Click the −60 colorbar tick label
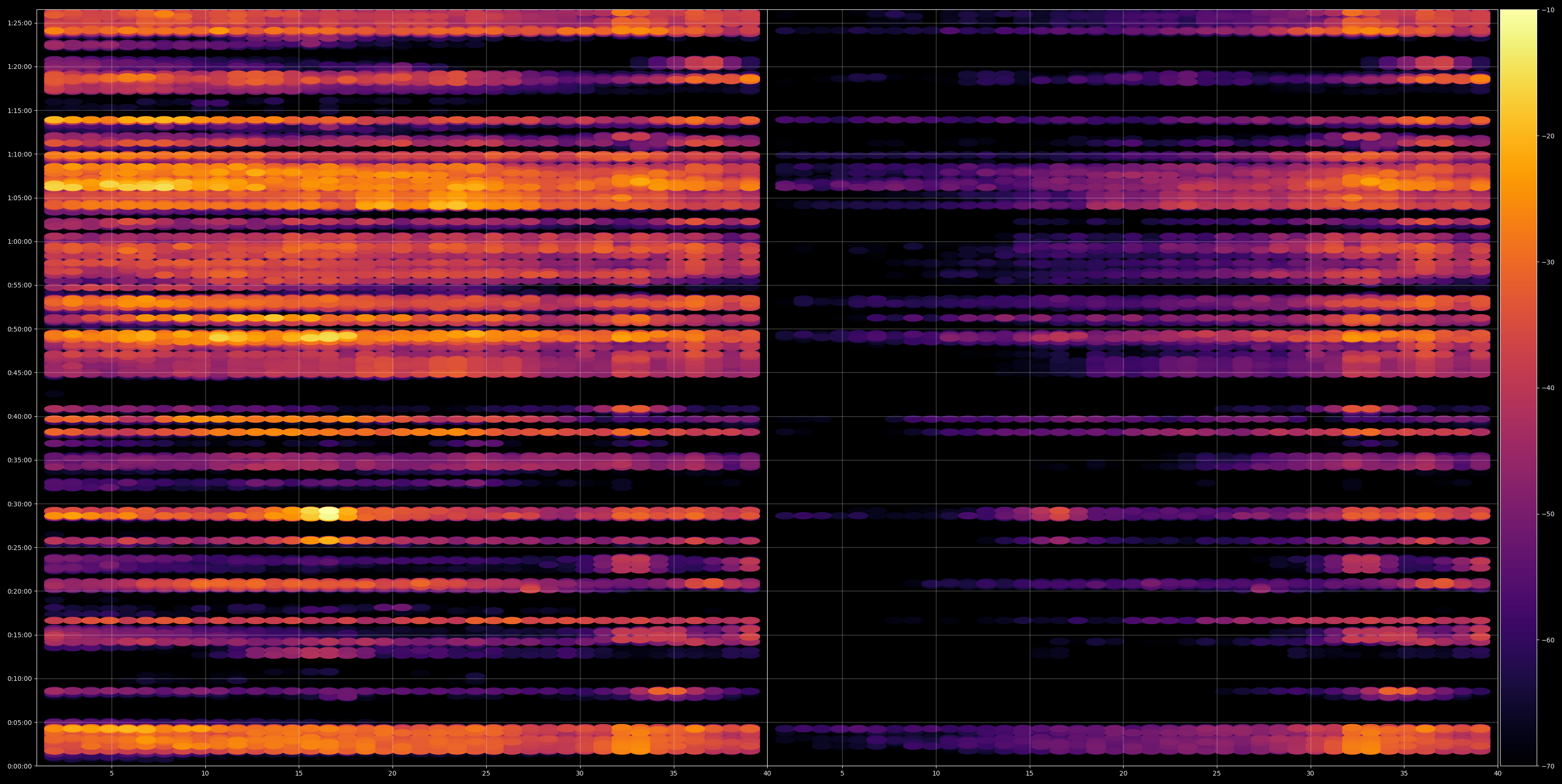This screenshot has width=1562, height=784. click(x=1547, y=641)
